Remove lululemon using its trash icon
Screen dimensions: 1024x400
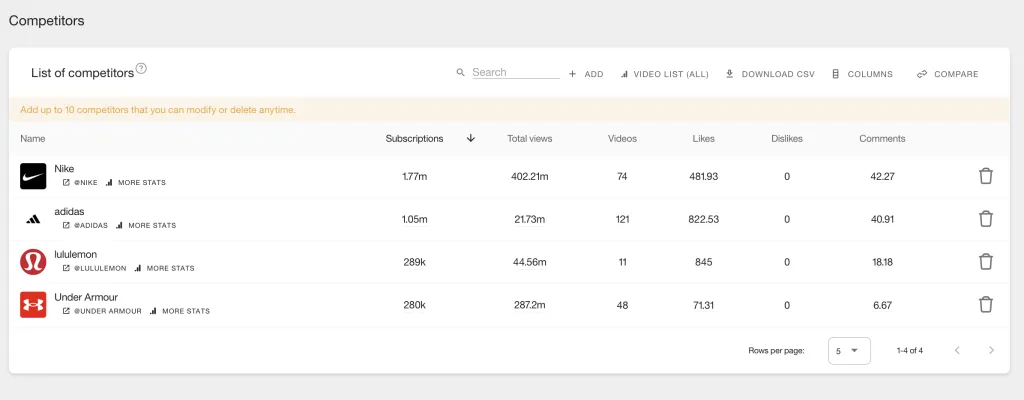coord(985,262)
